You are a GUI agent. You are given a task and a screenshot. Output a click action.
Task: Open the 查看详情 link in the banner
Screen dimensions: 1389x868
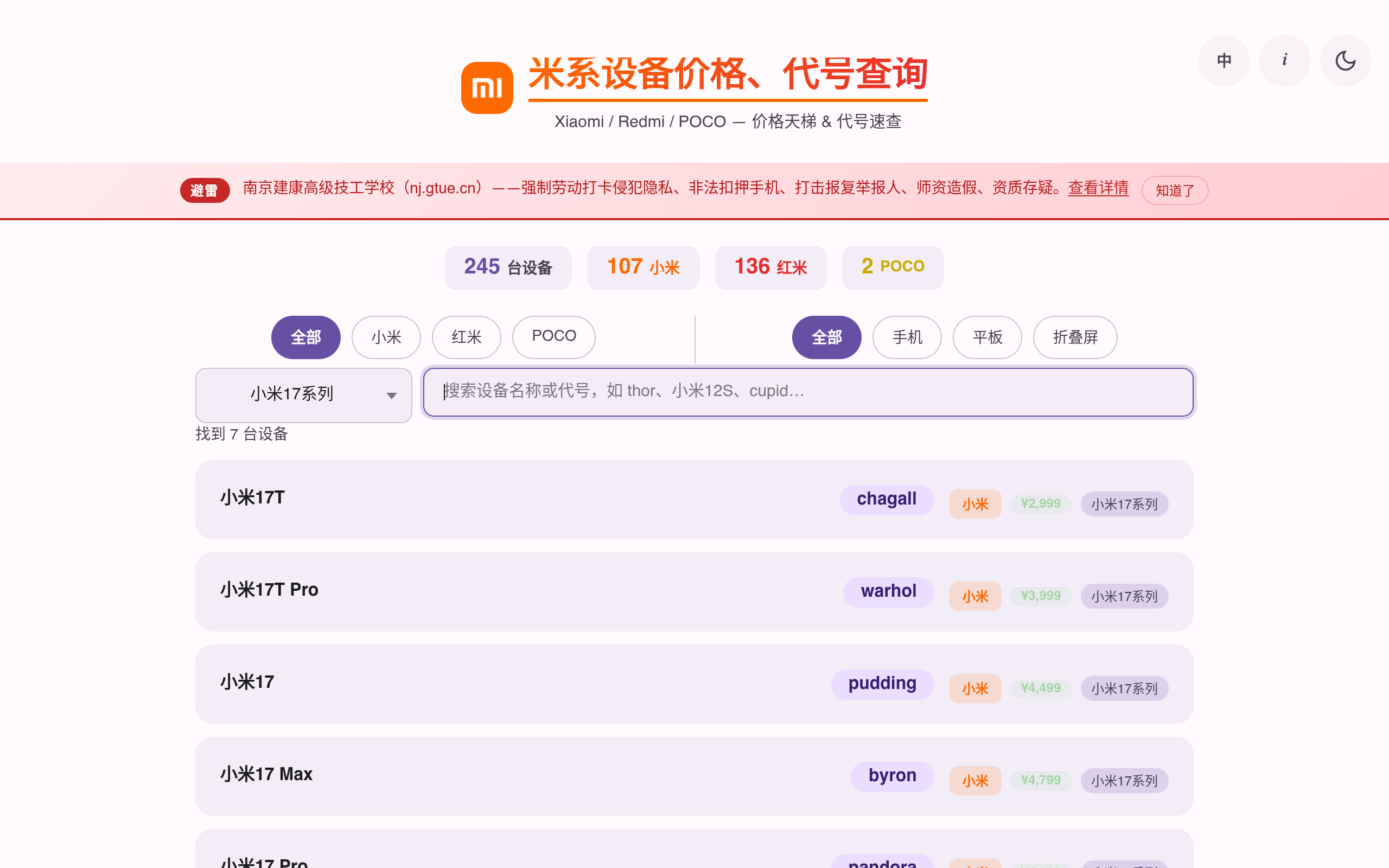1098,188
